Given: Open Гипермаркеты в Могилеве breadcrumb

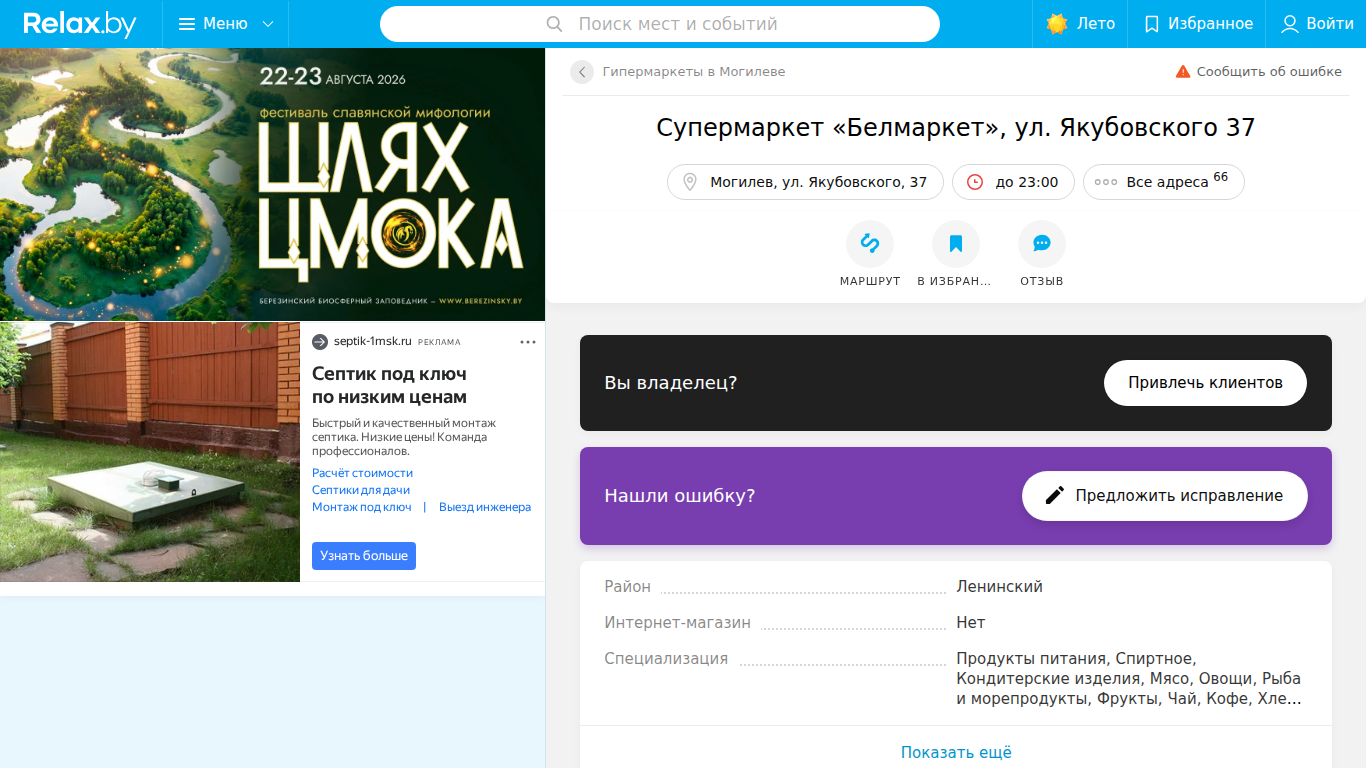Looking at the screenshot, I should (x=694, y=72).
